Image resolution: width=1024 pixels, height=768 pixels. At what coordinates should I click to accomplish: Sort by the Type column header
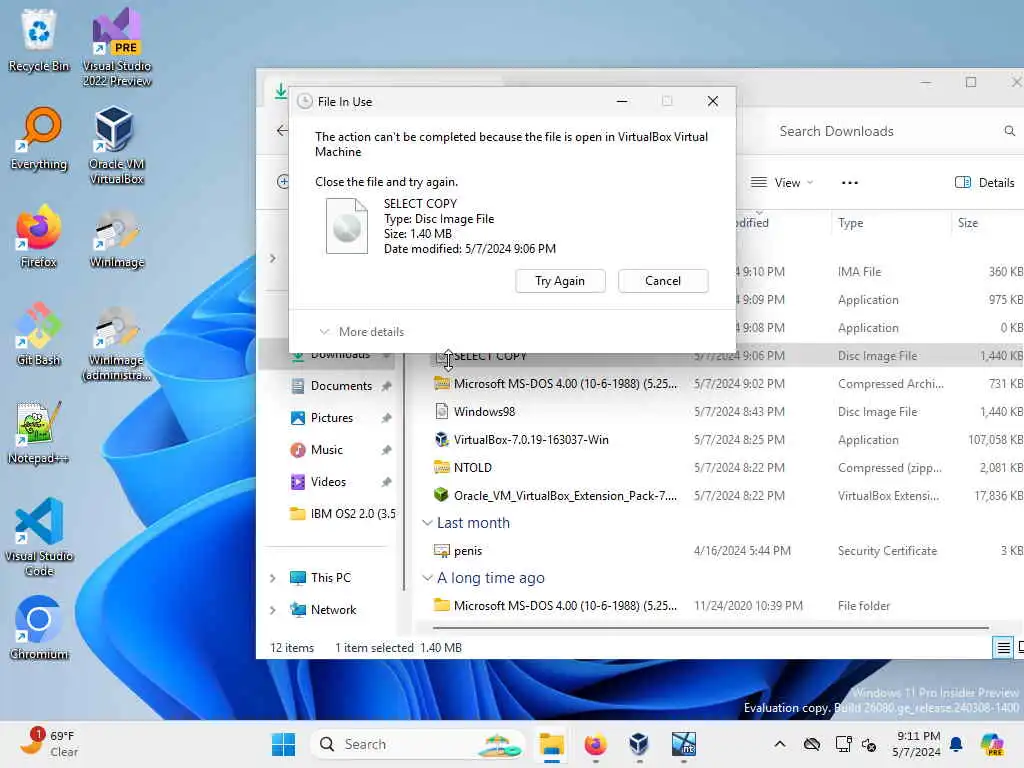click(x=850, y=223)
